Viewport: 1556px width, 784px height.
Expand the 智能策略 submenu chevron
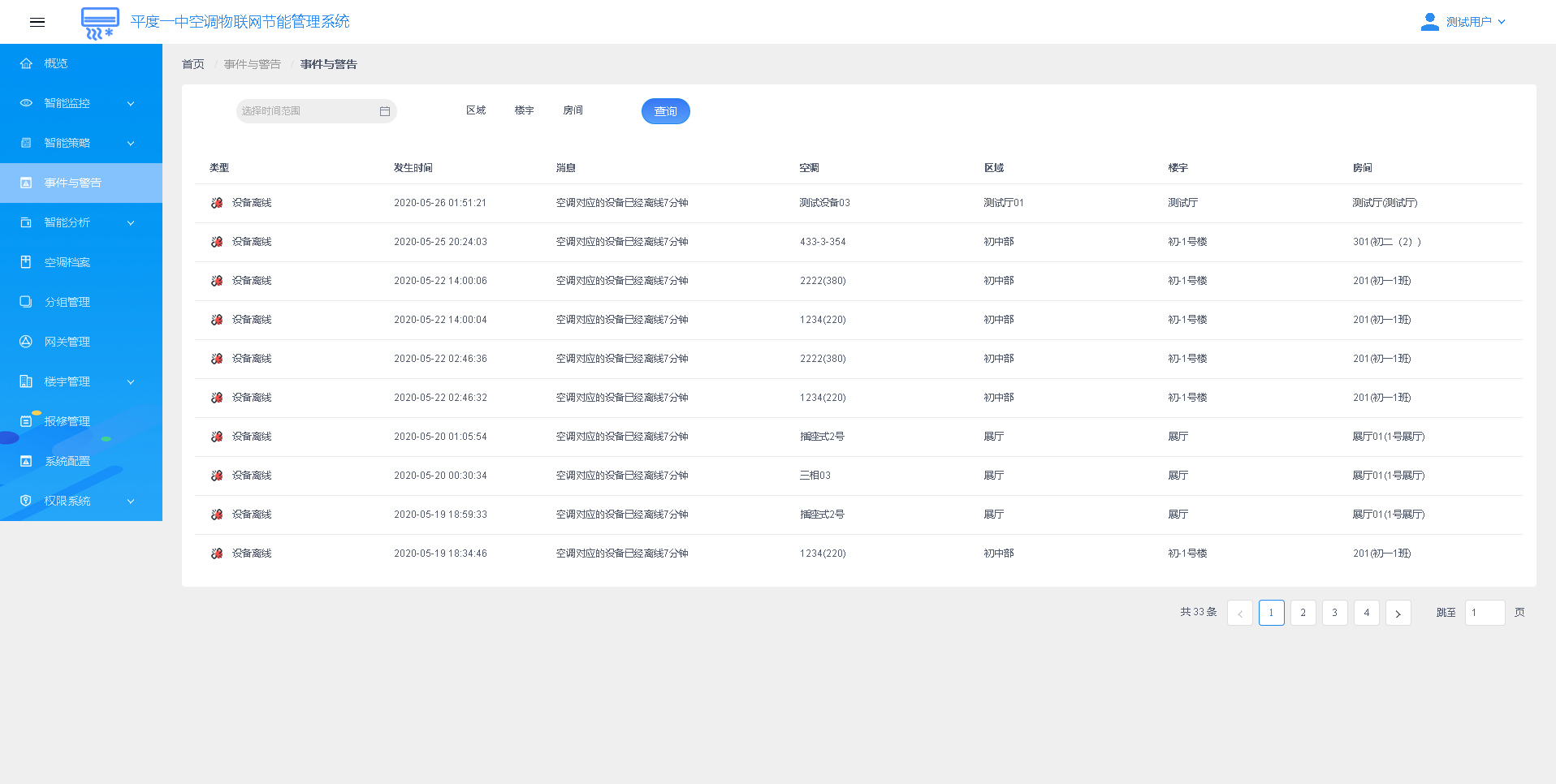point(131,144)
